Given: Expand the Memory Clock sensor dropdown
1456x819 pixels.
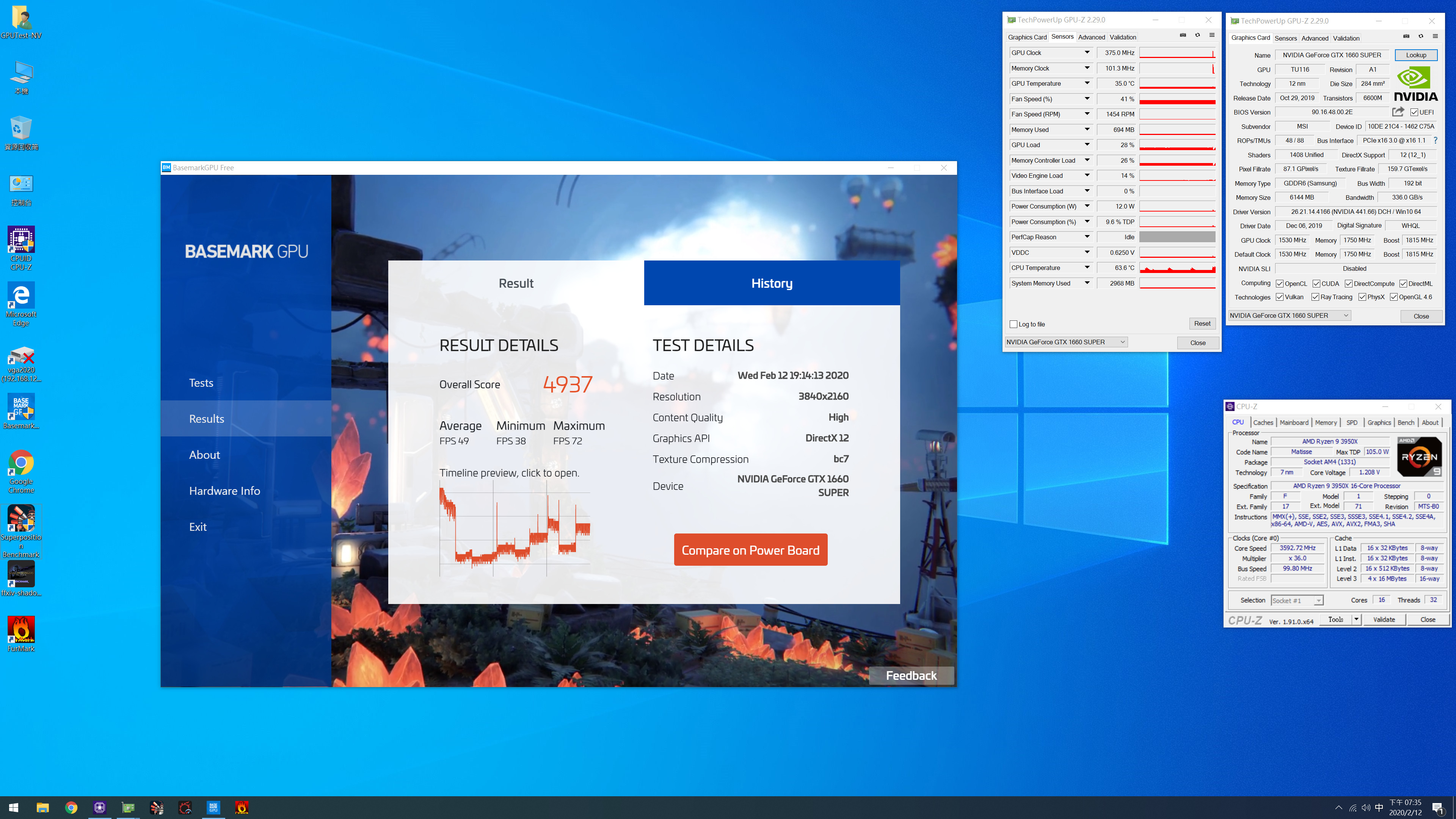Looking at the screenshot, I should pyautogui.click(x=1087, y=68).
